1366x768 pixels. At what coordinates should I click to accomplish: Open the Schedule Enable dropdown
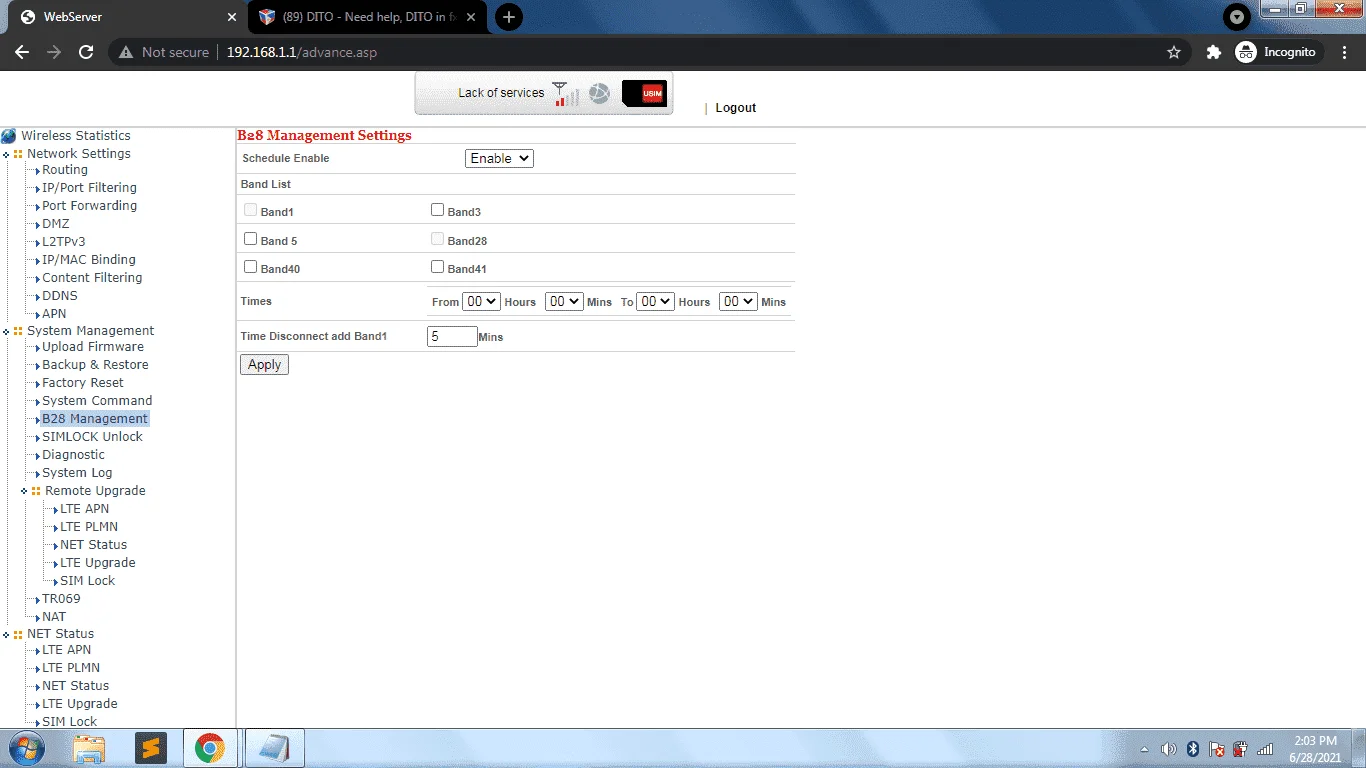pos(499,158)
